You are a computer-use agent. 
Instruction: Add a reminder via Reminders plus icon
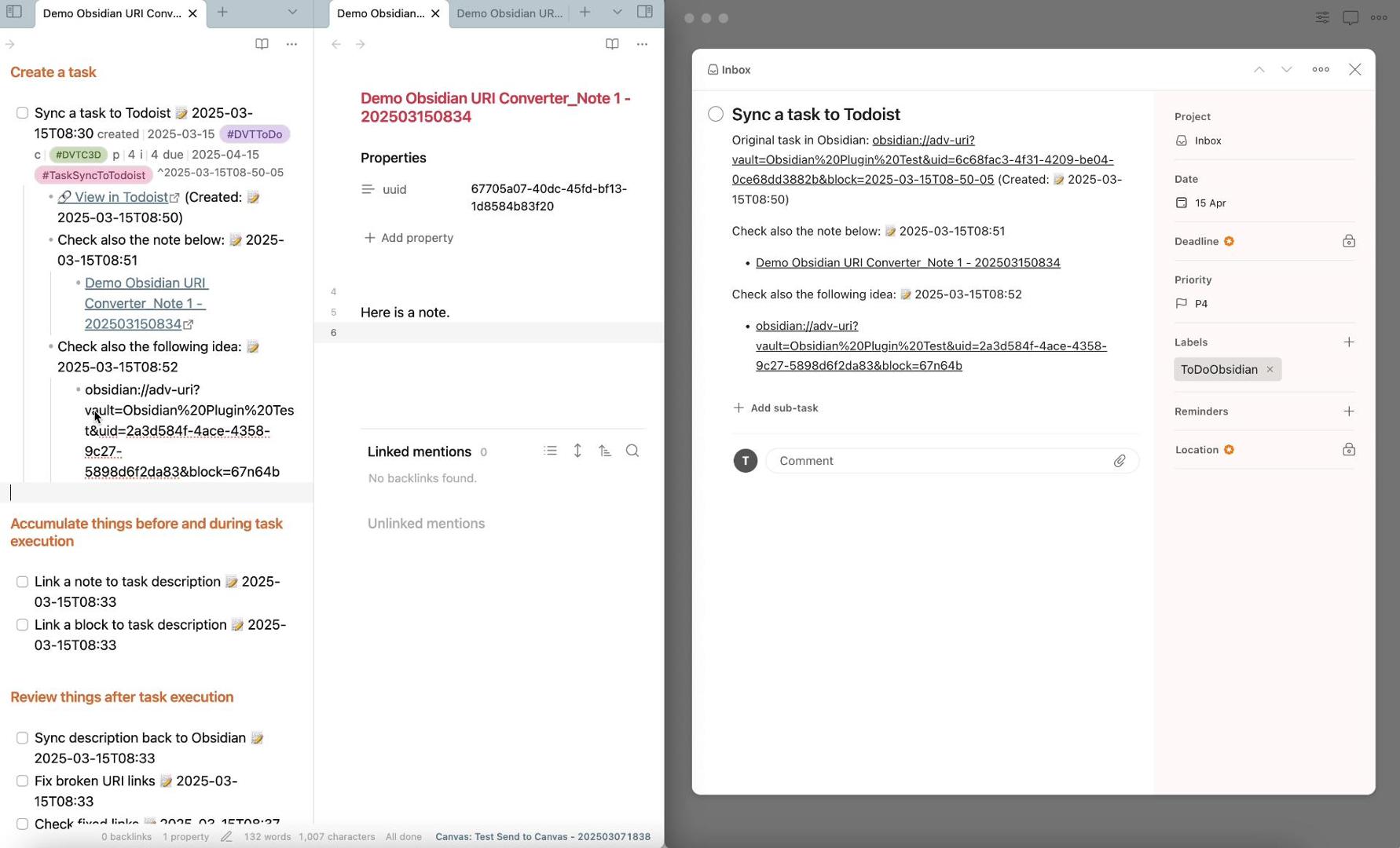click(x=1349, y=411)
